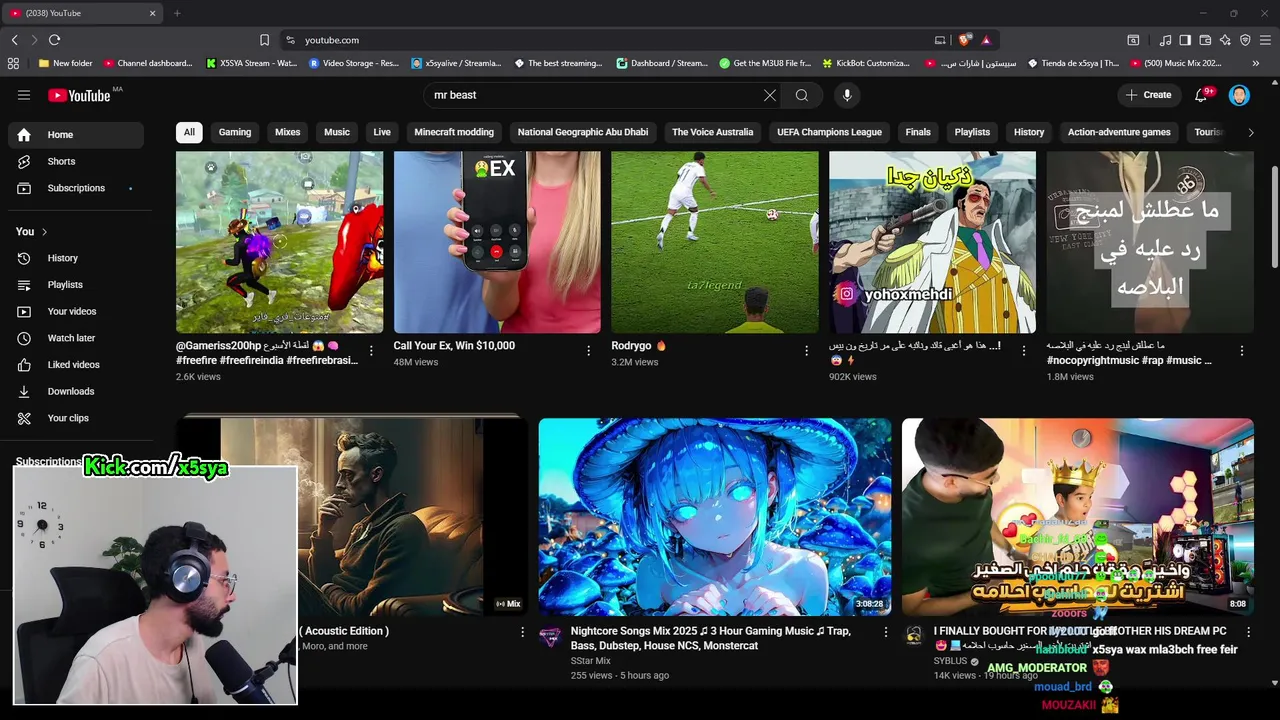Open options for 'I FINALLY BOUGHT' video
Screen dimensions: 1280x720
point(1248,632)
